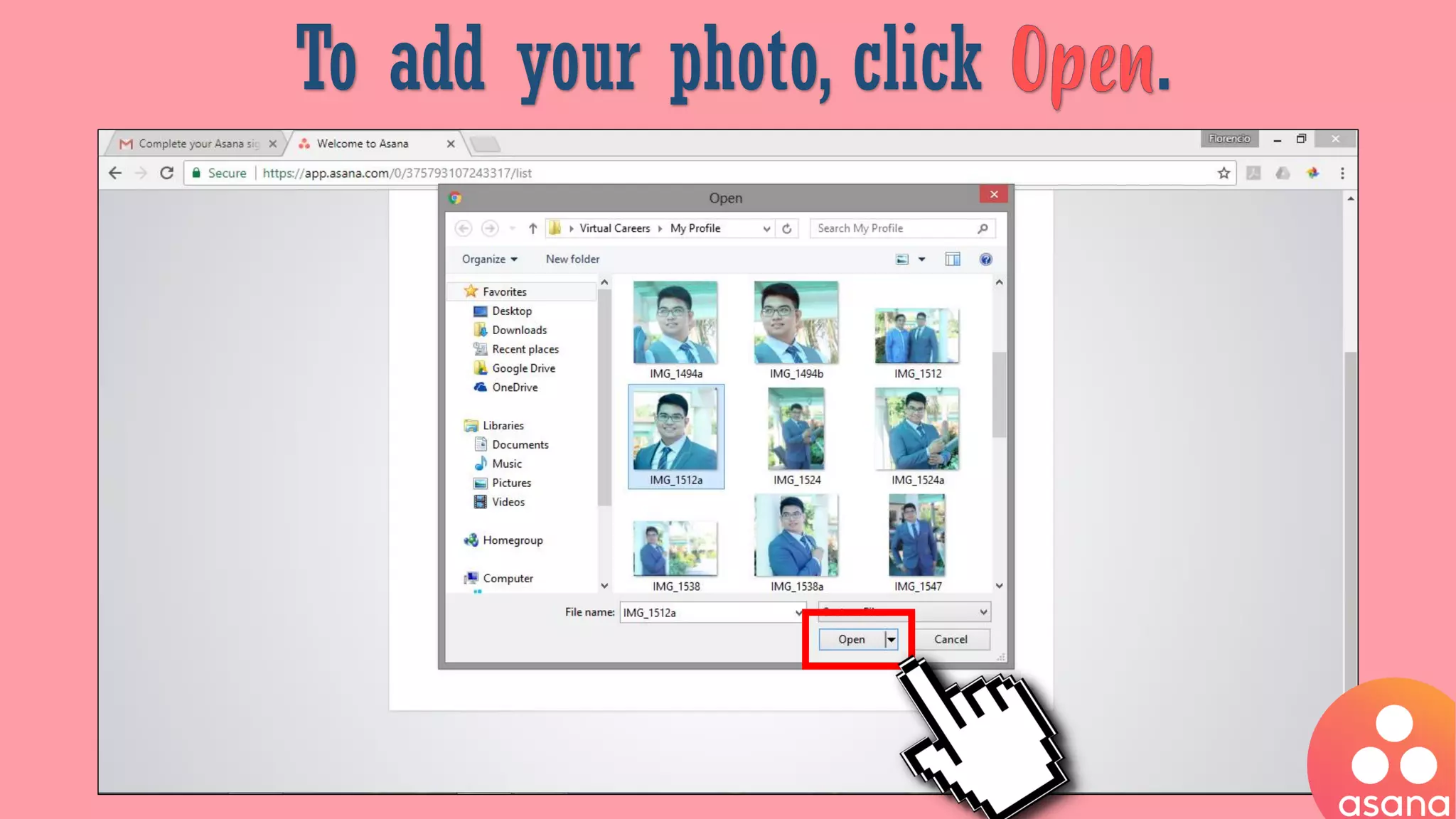This screenshot has height=819, width=1456.
Task: Click the dialog help icon
Action: pyautogui.click(x=985, y=259)
